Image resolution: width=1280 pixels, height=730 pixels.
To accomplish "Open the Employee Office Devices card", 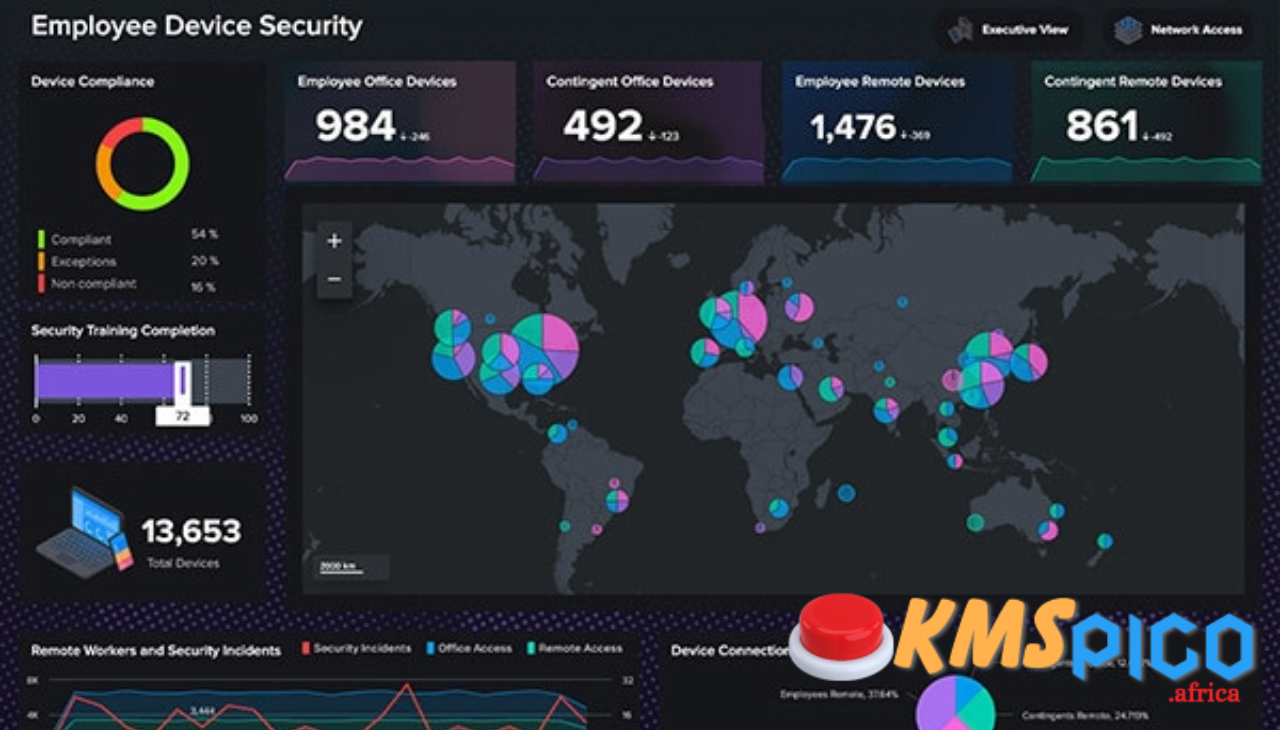I will pyautogui.click(x=400, y=122).
